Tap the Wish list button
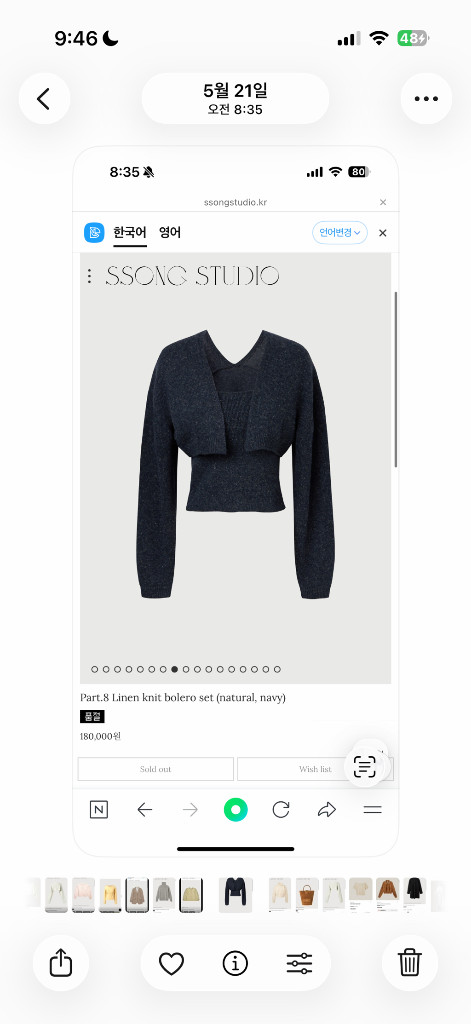The height and width of the screenshot is (1024, 471). [x=315, y=769]
